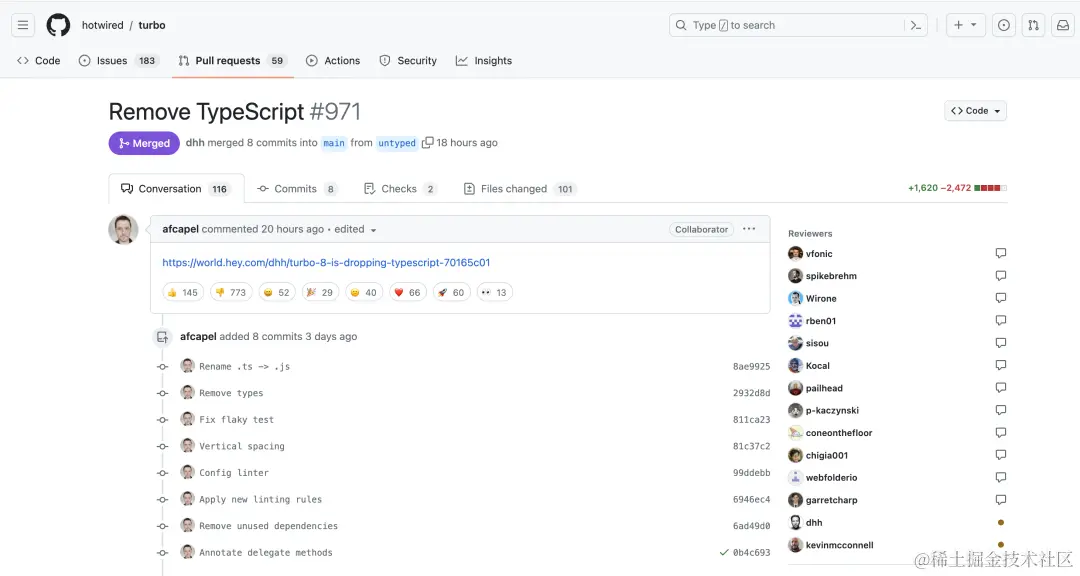Toggle the hooray reaction with 29
1080x576 pixels.
pos(320,292)
